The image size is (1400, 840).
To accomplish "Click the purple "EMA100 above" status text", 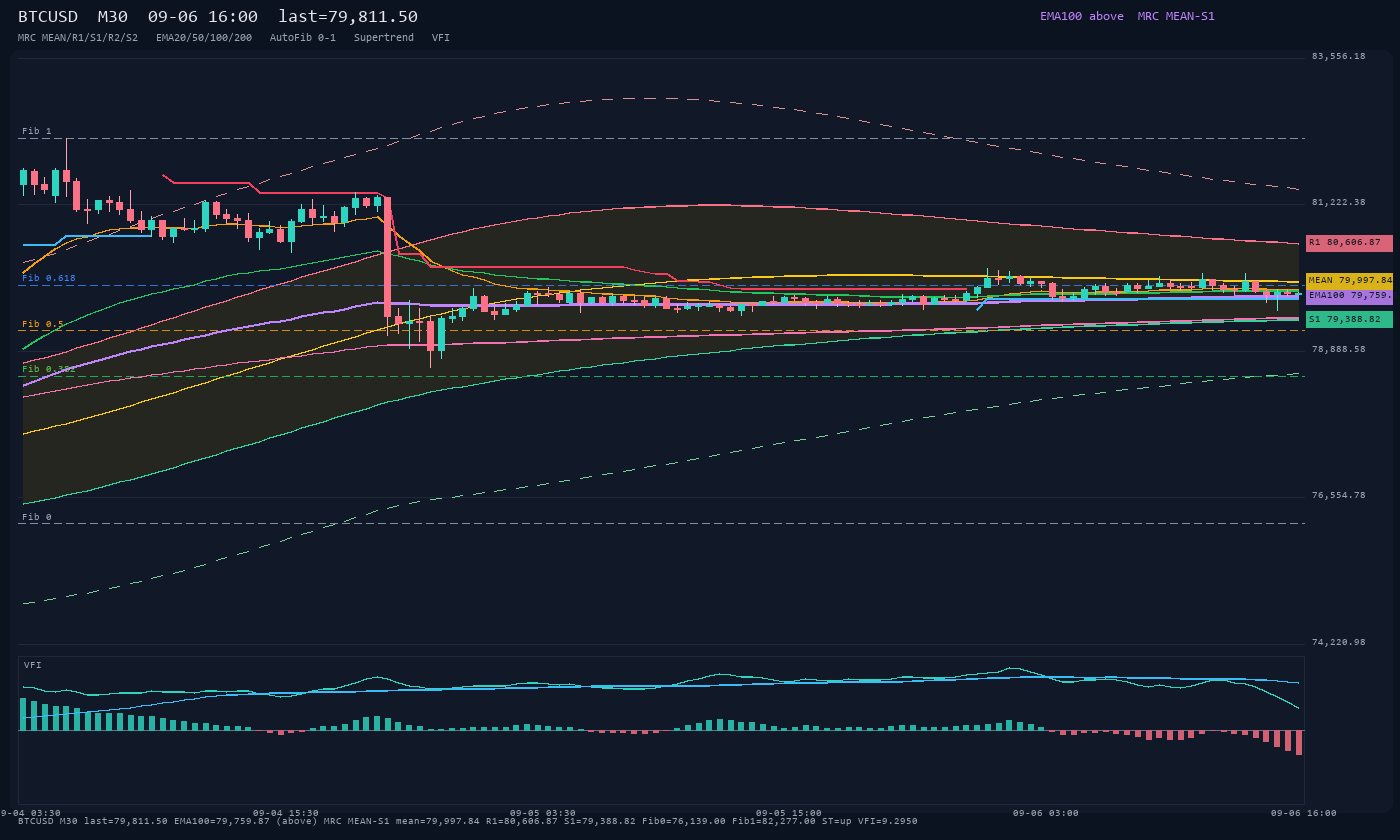I will point(1082,16).
